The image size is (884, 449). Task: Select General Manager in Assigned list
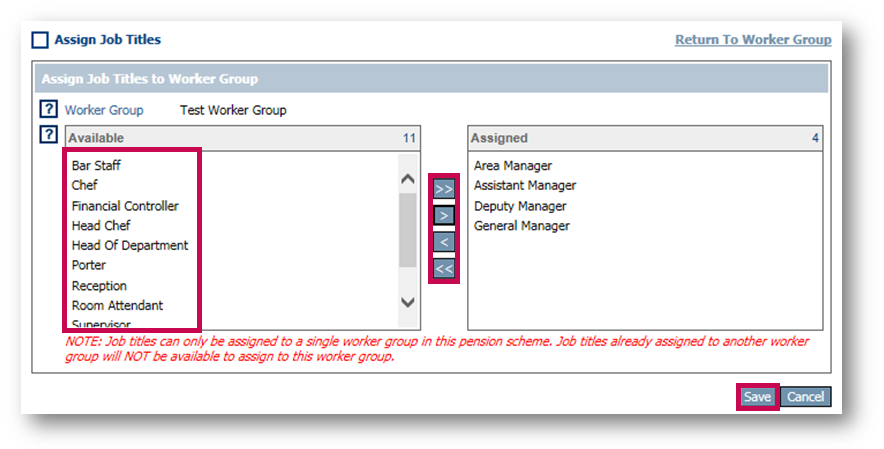tap(522, 226)
